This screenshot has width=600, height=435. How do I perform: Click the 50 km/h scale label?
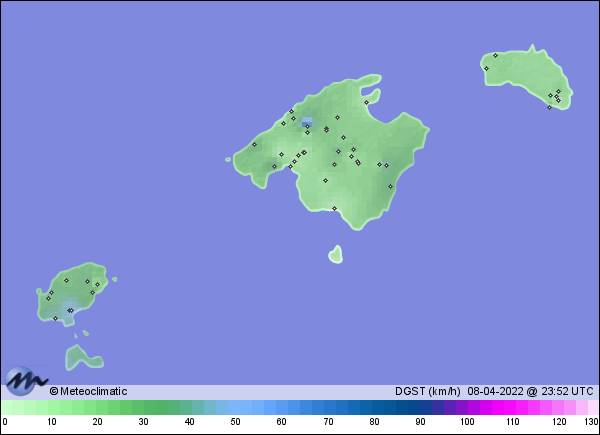[x=235, y=422]
